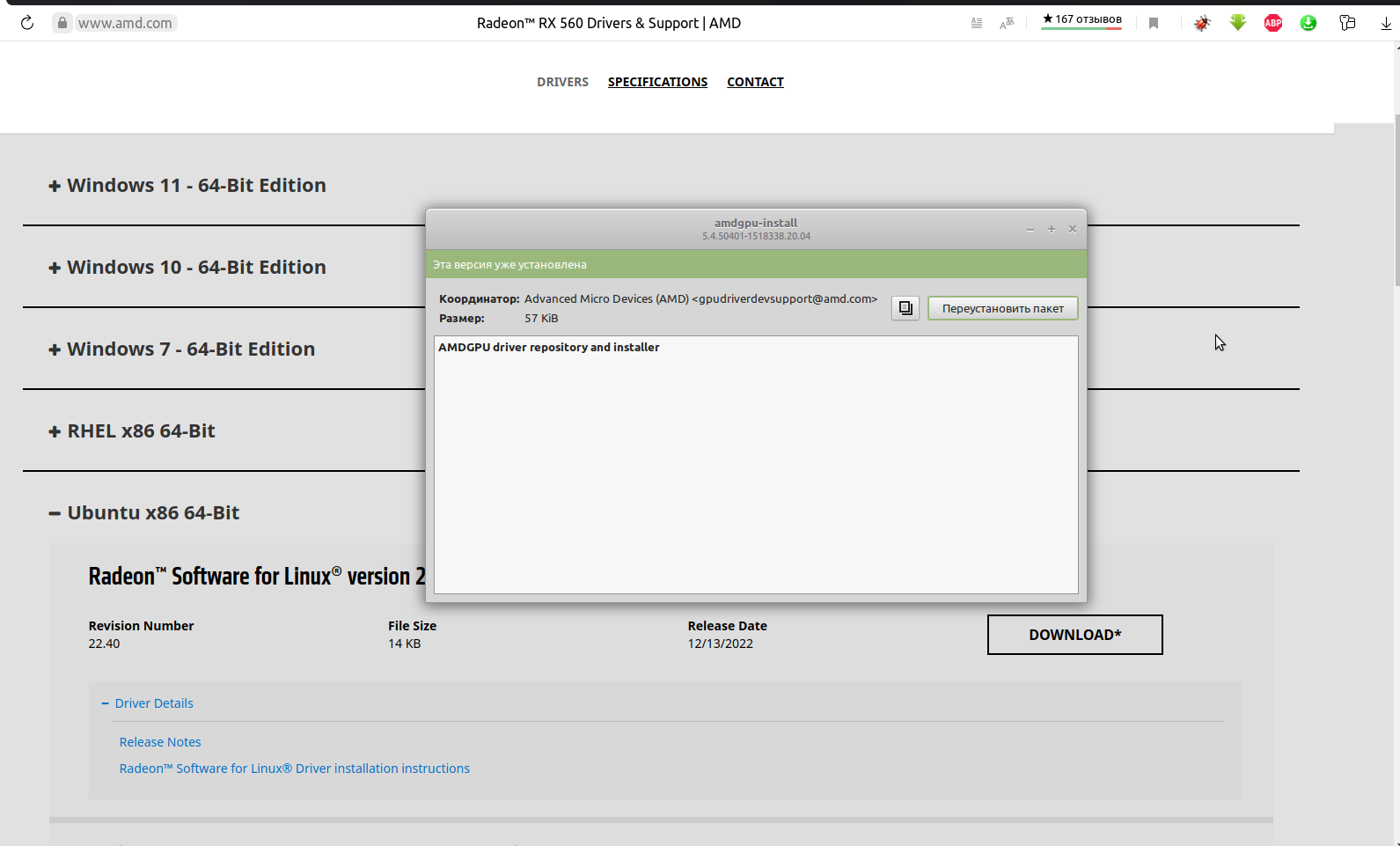The height and width of the screenshot is (846, 1400).
Task: Maximize the amdgpu-install window
Action: tap(1051, 229)
